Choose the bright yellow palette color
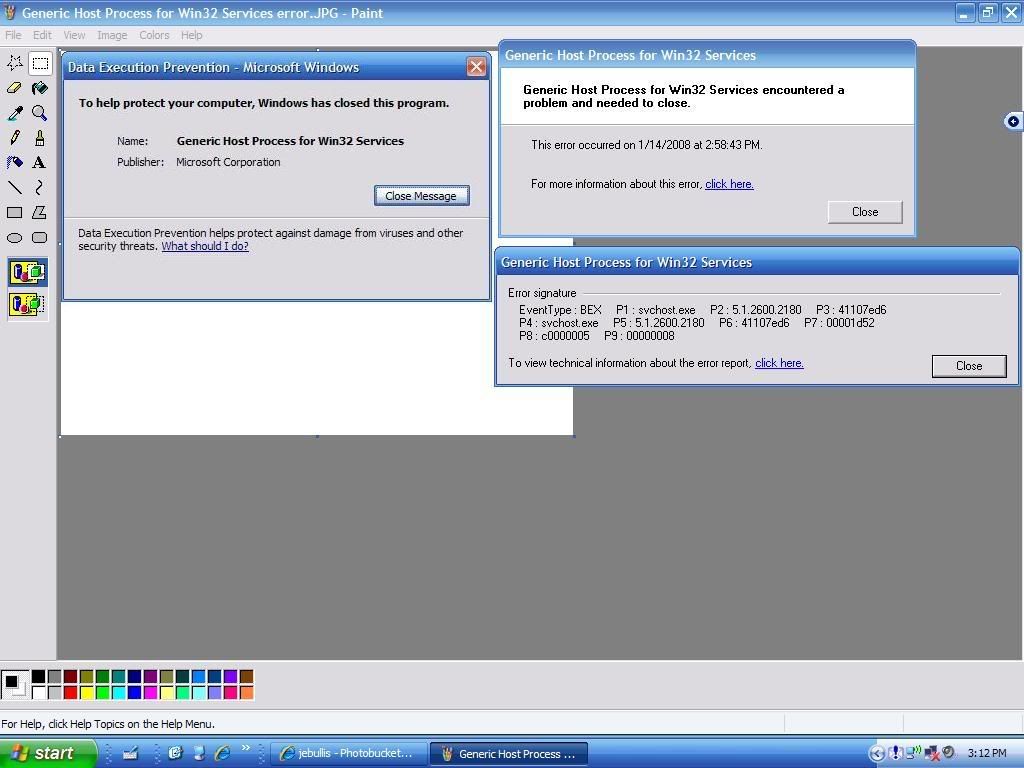The image size is (1024, 768). (x=87, y=692)
